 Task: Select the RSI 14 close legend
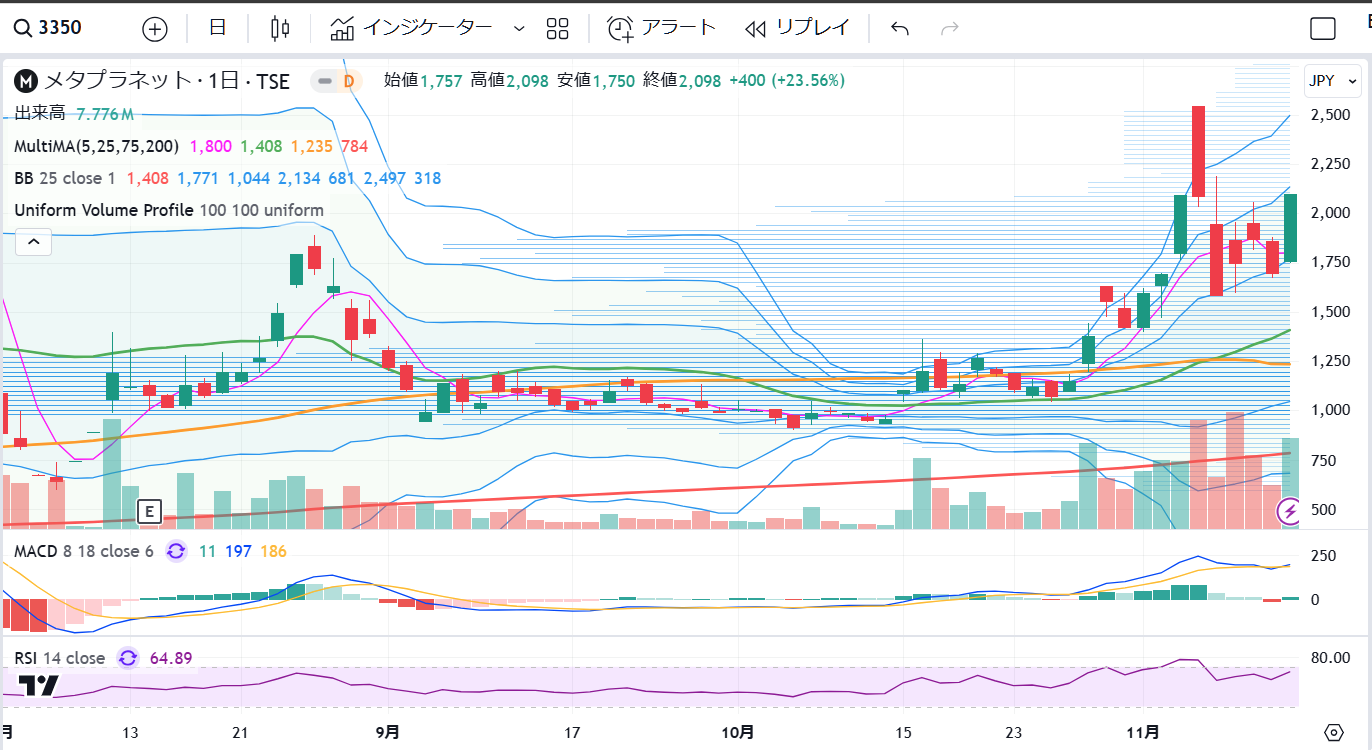(x=59, y=658)
